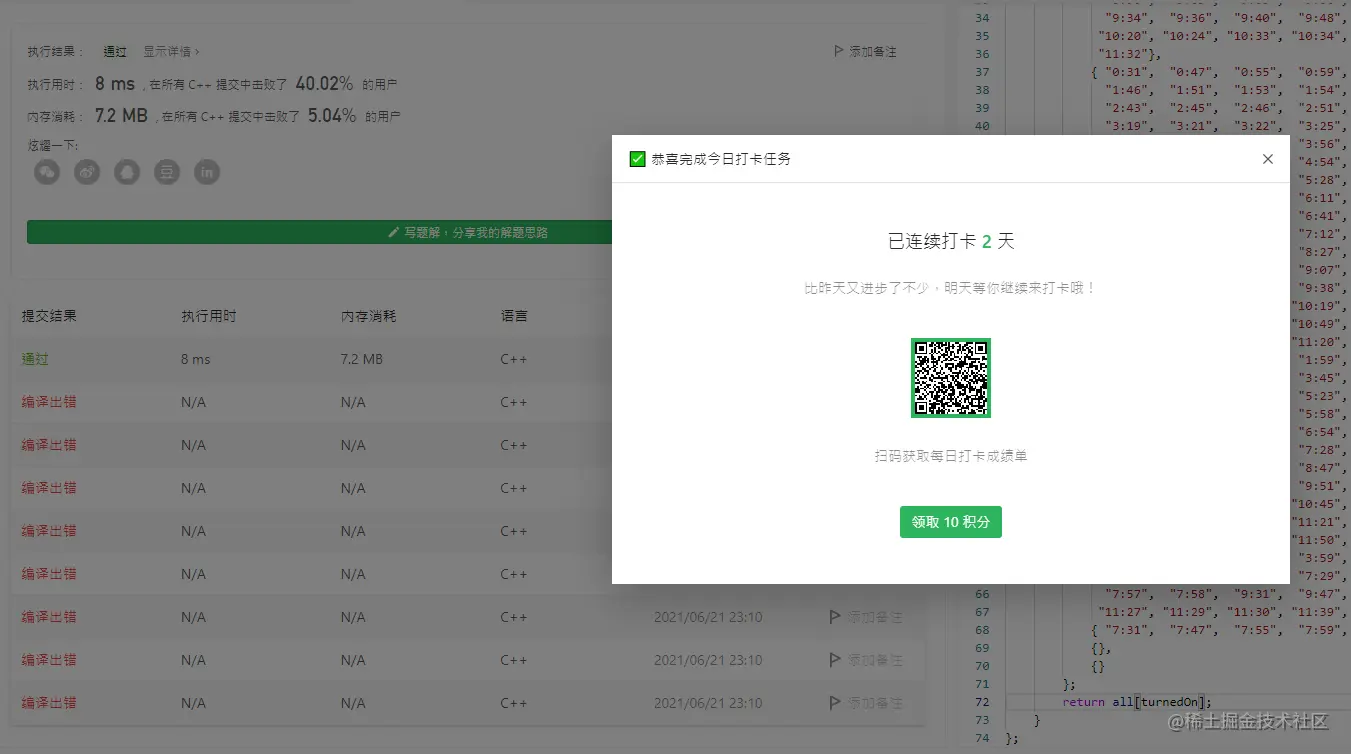Click line number 69 in code editor

pyautogui.click(x=981, y=648)
